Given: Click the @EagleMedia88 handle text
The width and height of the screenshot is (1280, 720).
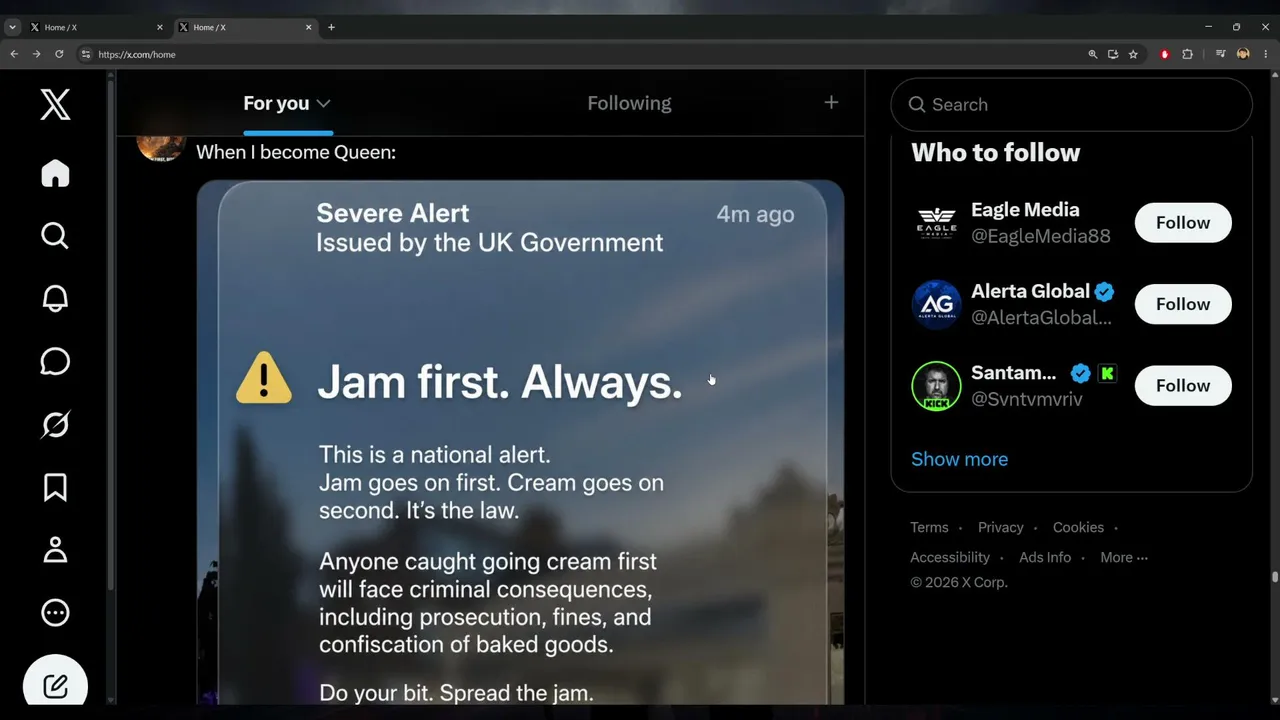Looking at the screenshot, I should pyautogui.click(x=1041, y=236).
